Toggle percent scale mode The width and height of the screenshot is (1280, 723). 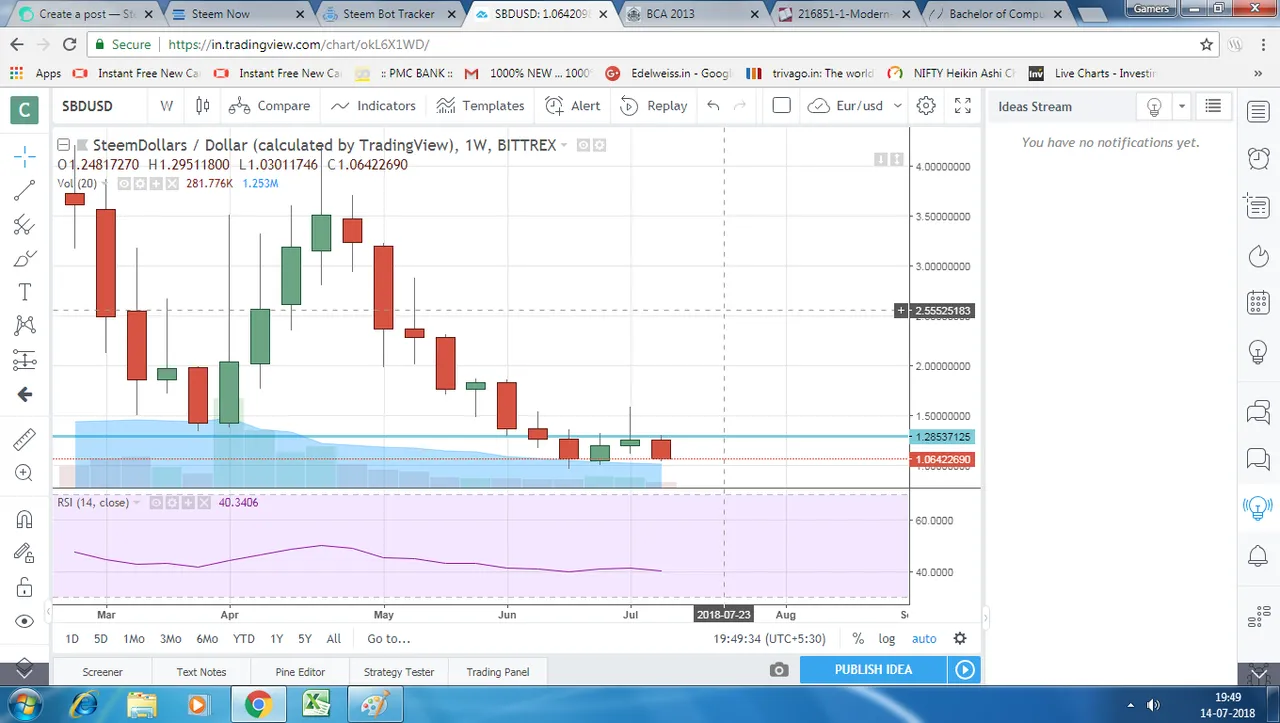pyautogui.click(x=858, y=639)
